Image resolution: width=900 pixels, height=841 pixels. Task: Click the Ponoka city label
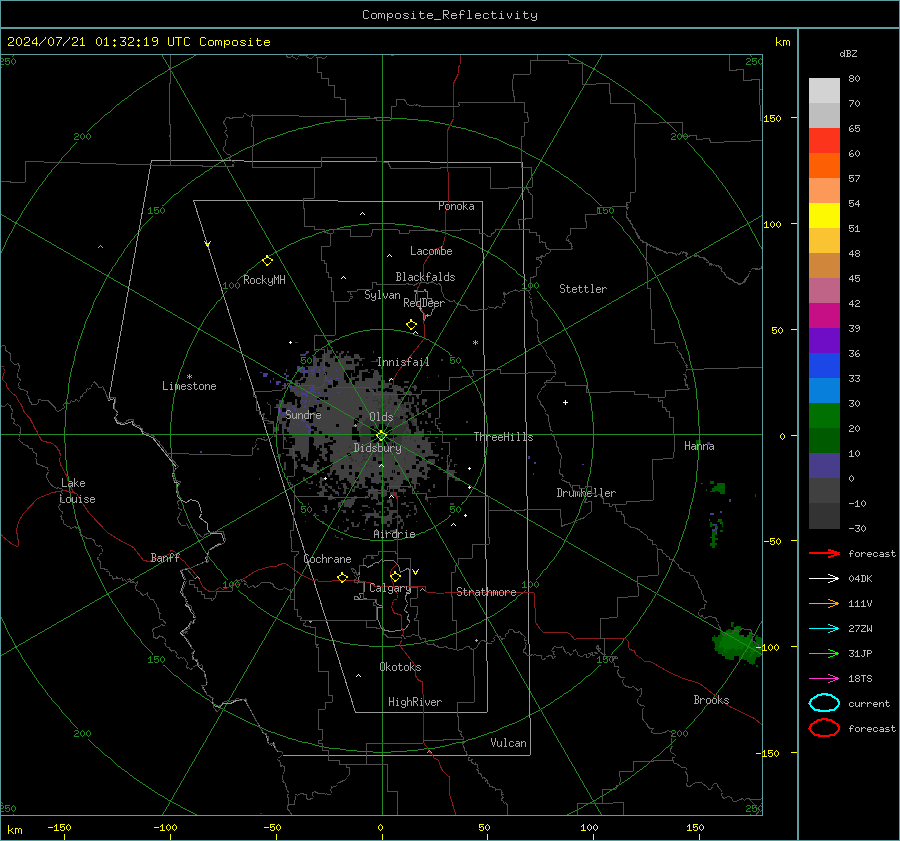click(456, 206)
